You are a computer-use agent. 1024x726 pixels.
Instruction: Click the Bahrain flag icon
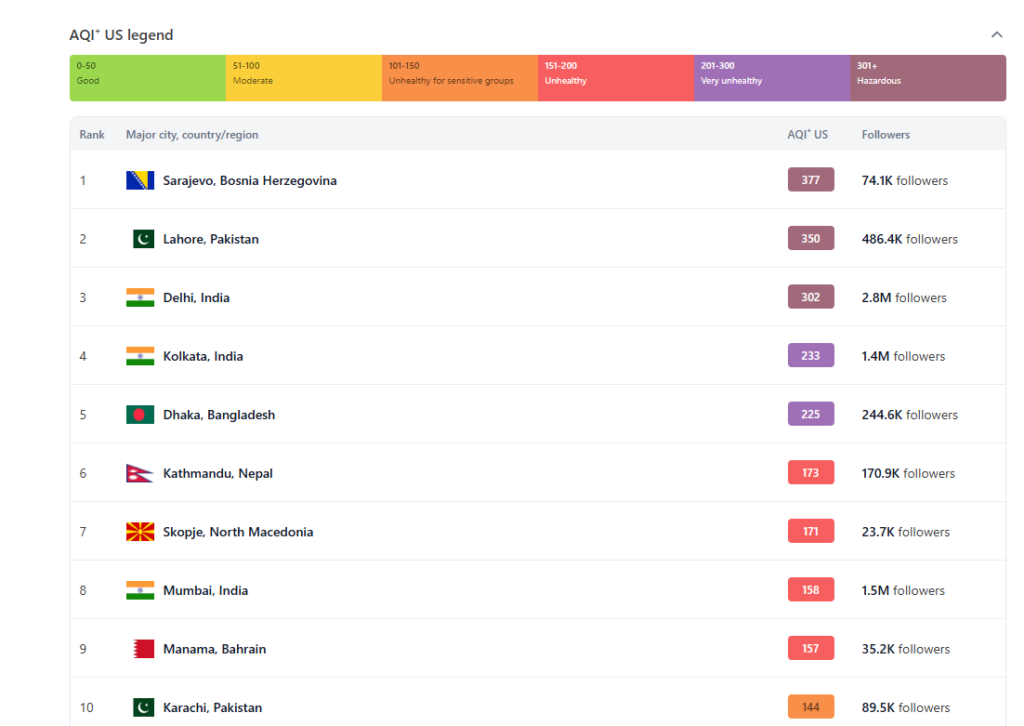tap(143, 649)
